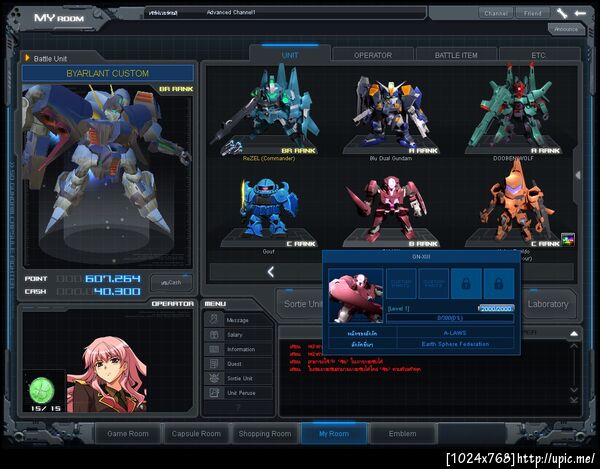Viewport: 600px width, 469px height.
Task: Click the colorful paint icon beside the orange unit
Action: (567, 239)
